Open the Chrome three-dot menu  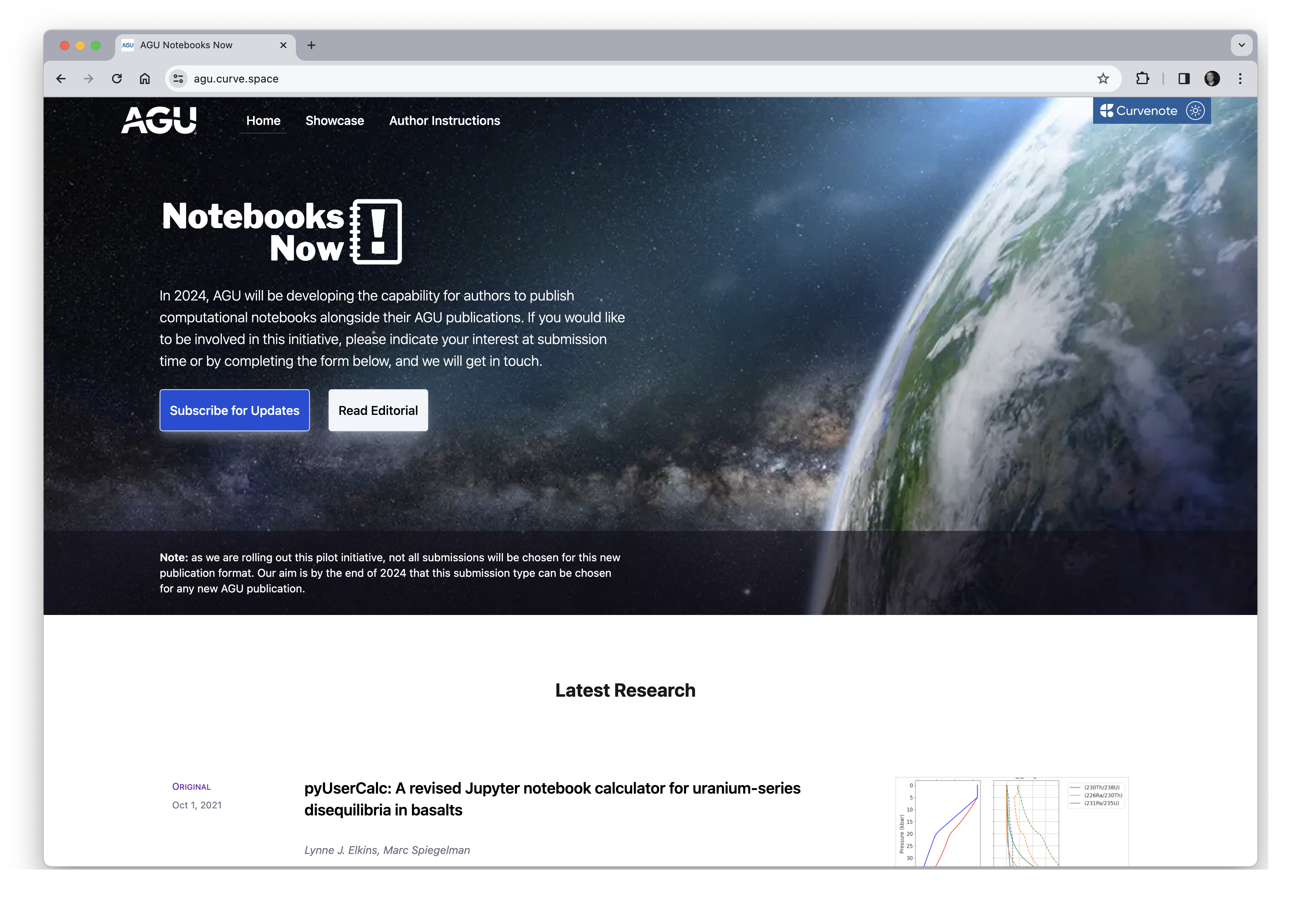(x=1240, y=79)
